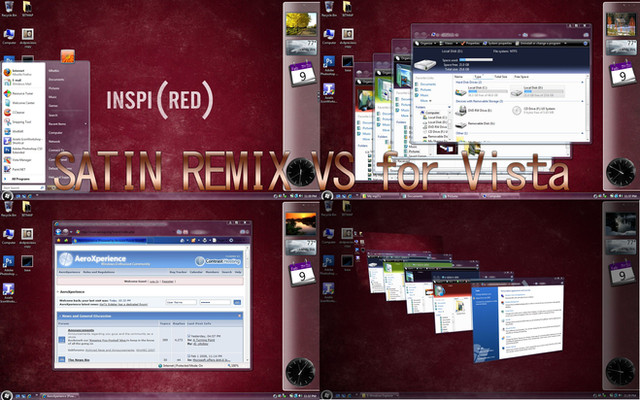Image resolution: width=640 pixels, height=400 pixels.
Task: Open Views dropdown in the front Computer window
Action: point(450,43)
